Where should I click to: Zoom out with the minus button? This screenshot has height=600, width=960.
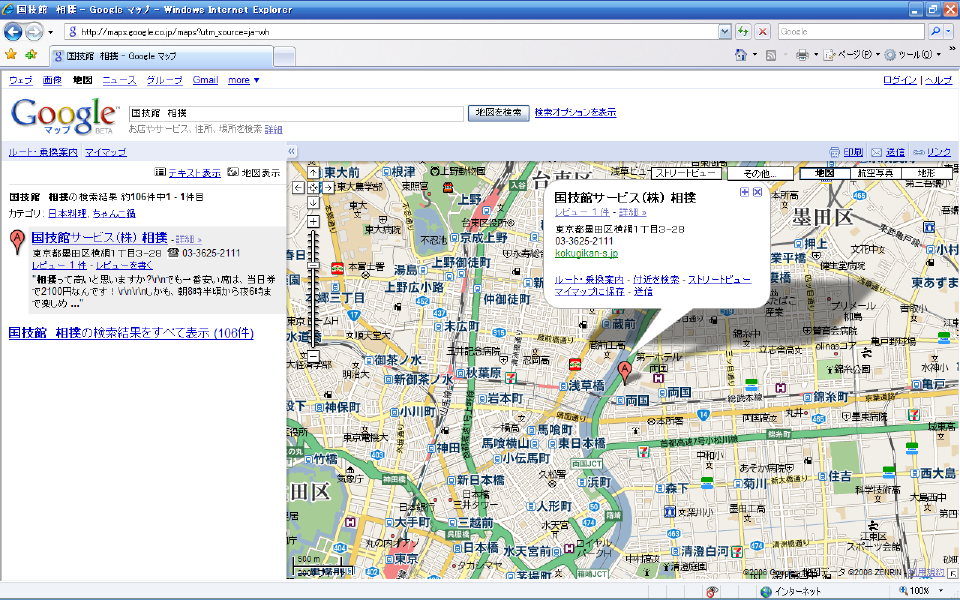tap(313, 355)
